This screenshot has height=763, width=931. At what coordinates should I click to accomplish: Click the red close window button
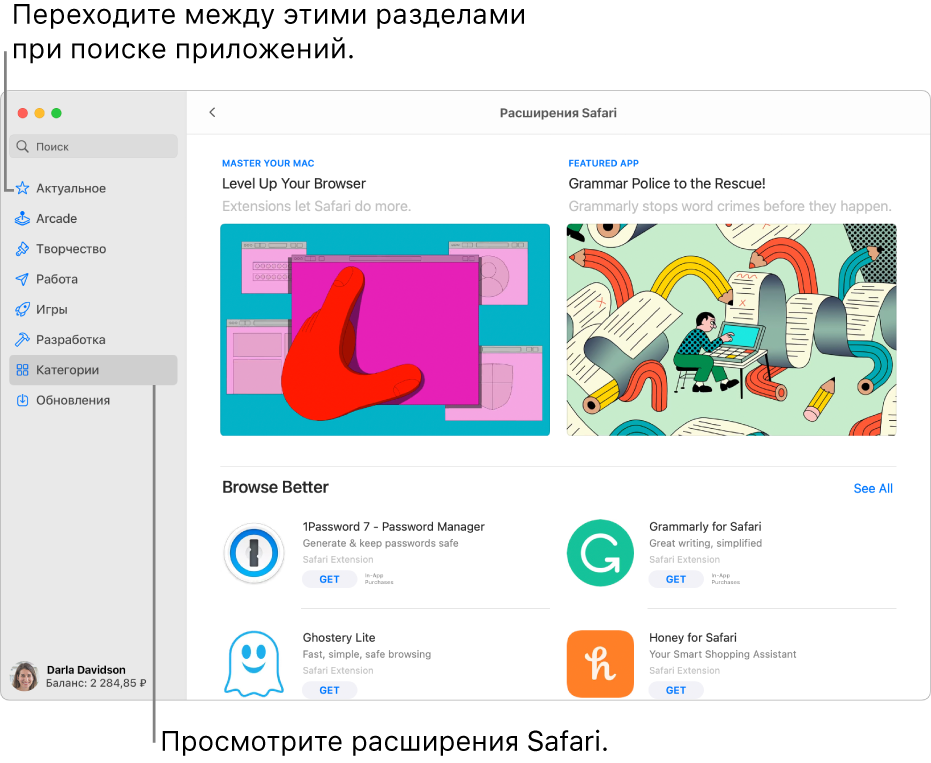pyautogui.click(x=23, y=113)
